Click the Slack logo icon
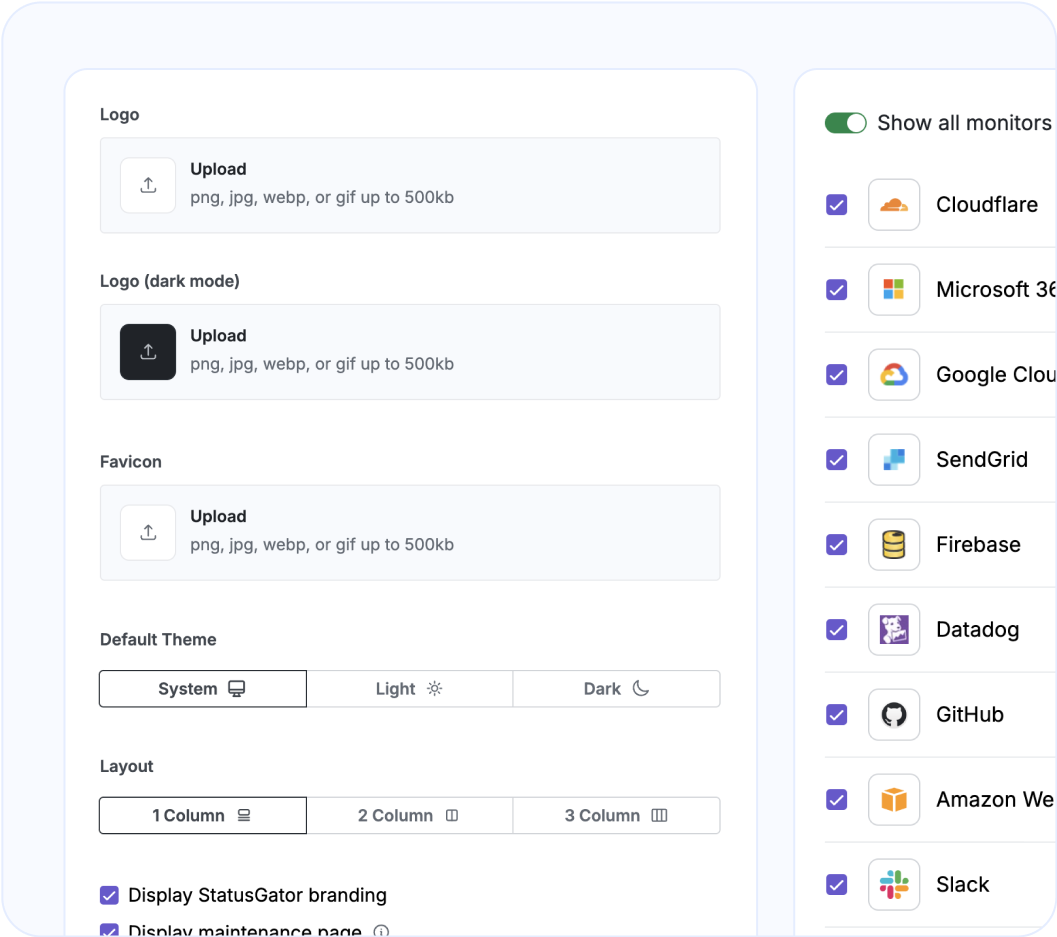Image resolution: width=1057 pixels, height=937 pixels. pyautogui.click(x=893, y=885)
